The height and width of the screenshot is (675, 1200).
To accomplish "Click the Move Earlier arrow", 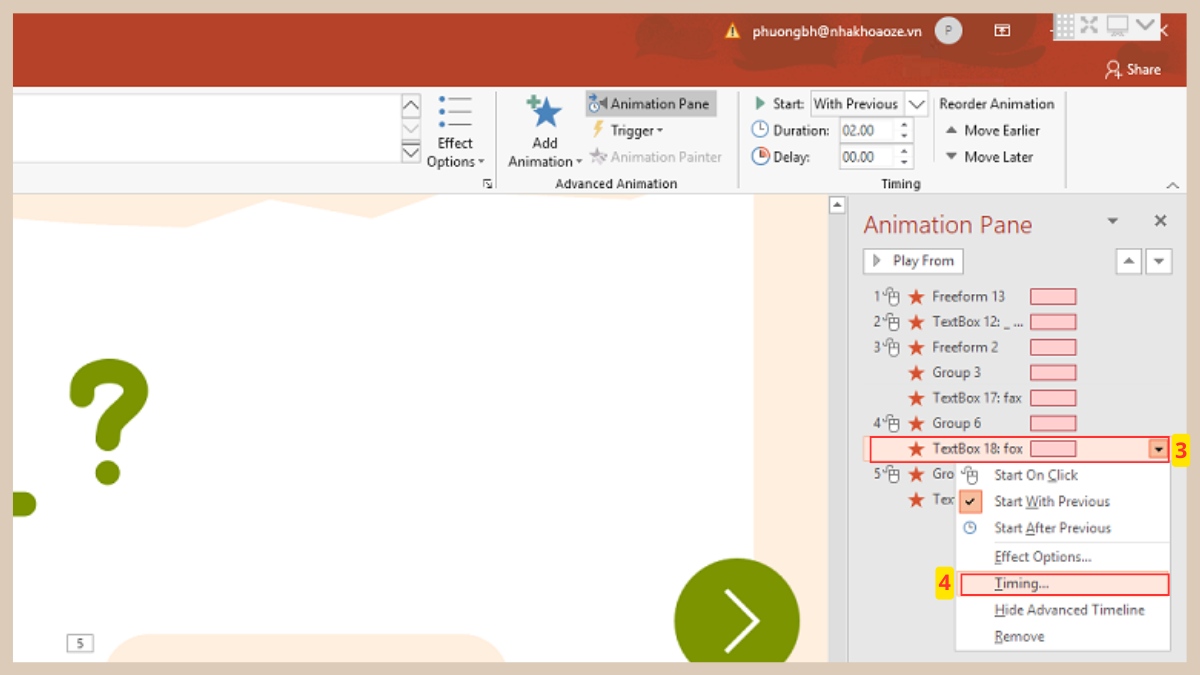I will click(952, 130).
